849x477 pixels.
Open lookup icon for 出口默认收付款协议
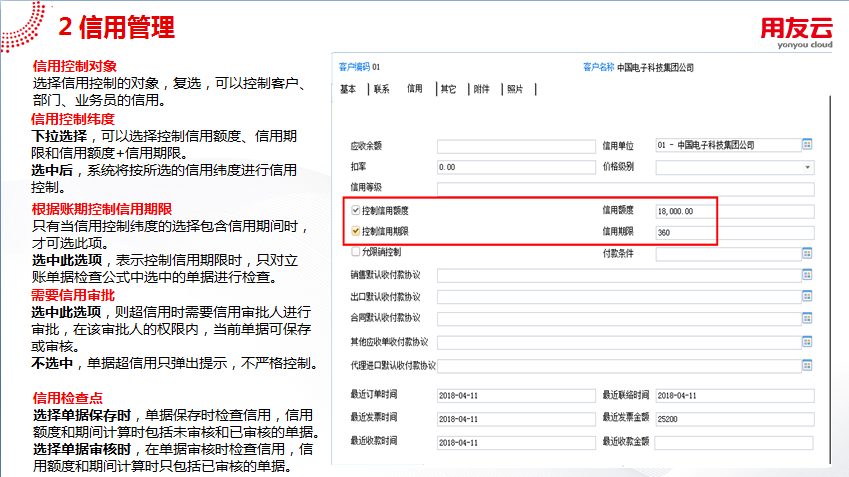(807, 296)
